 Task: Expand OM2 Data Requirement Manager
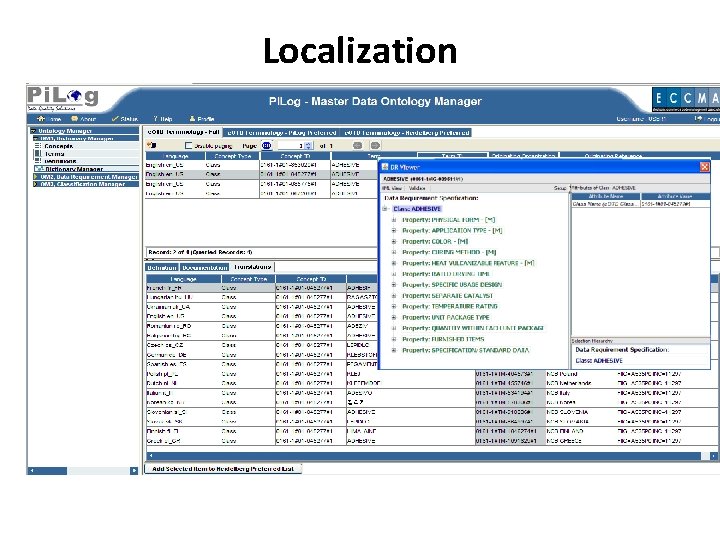click(36, 176)
